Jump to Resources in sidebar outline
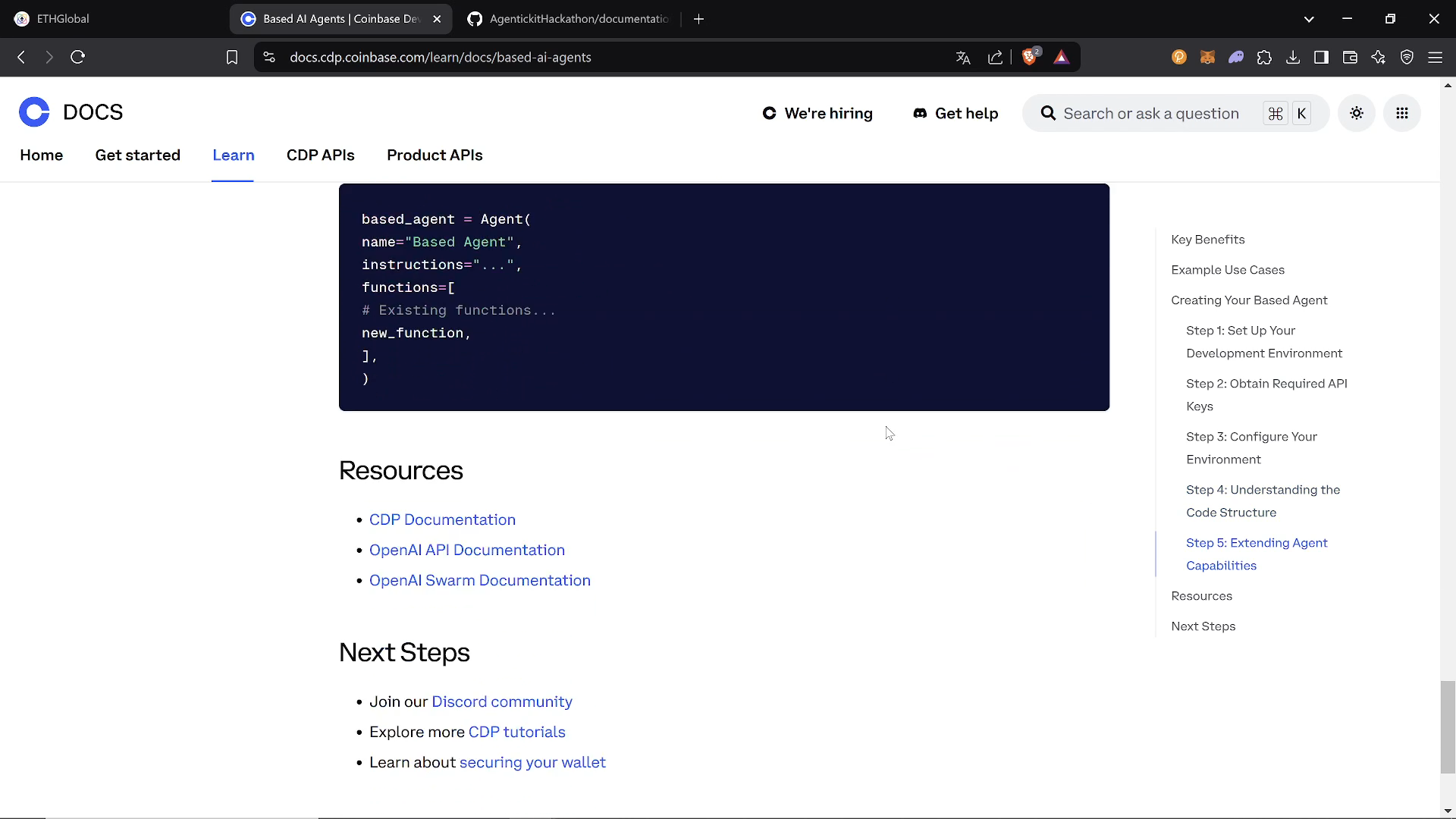The height and width of the screenshot is (819, 1456). click(x=1202, y=596)
